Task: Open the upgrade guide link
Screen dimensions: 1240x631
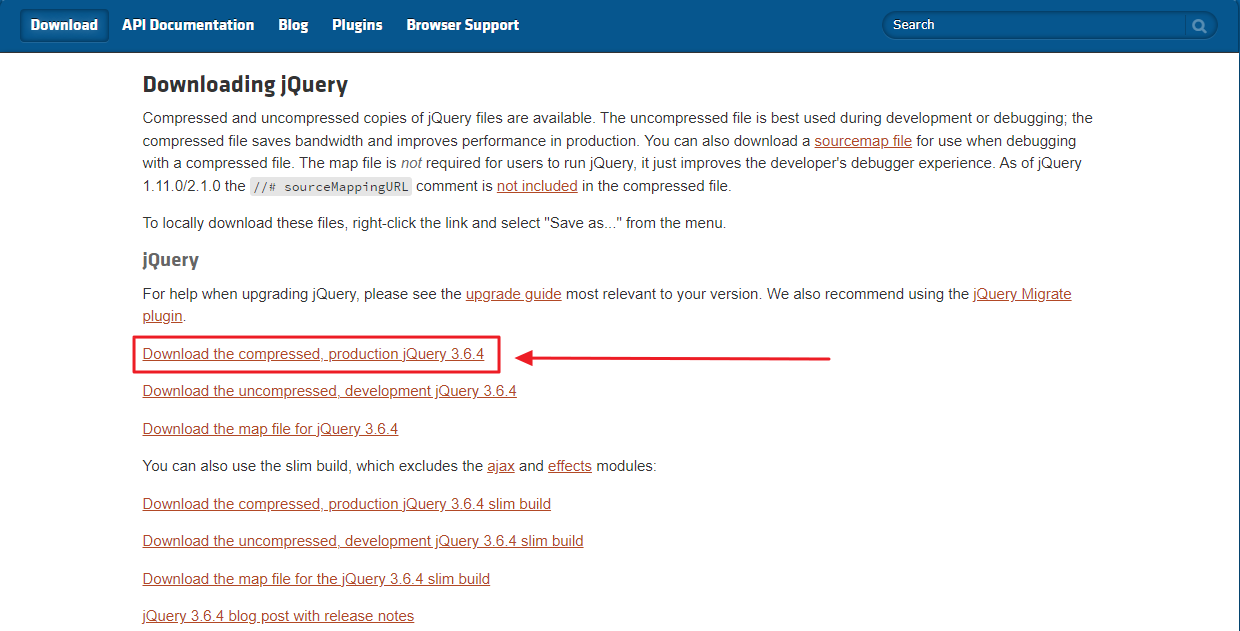Action: coord(514,294)
